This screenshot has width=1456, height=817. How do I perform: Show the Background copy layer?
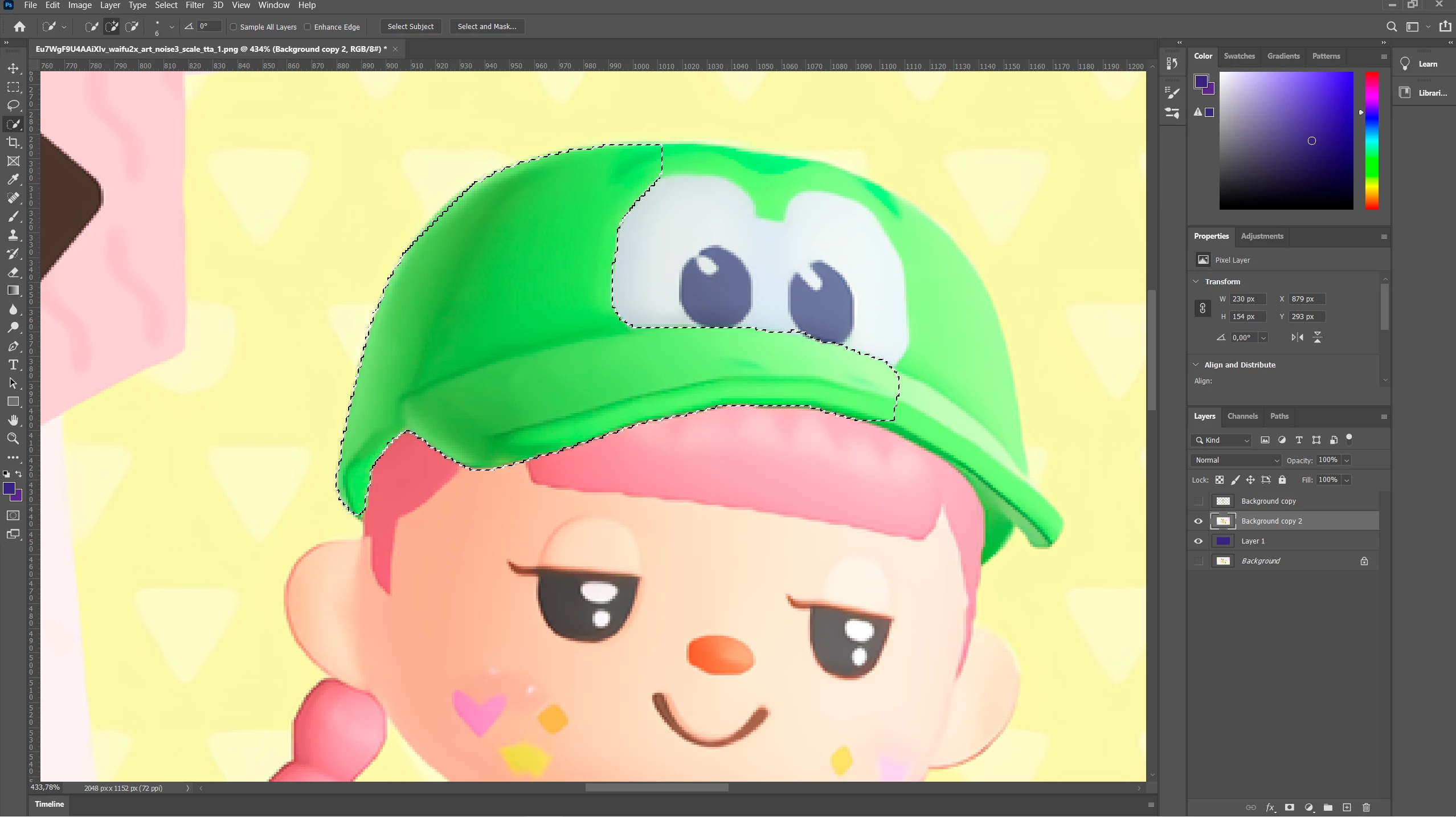pos(1198,501)
